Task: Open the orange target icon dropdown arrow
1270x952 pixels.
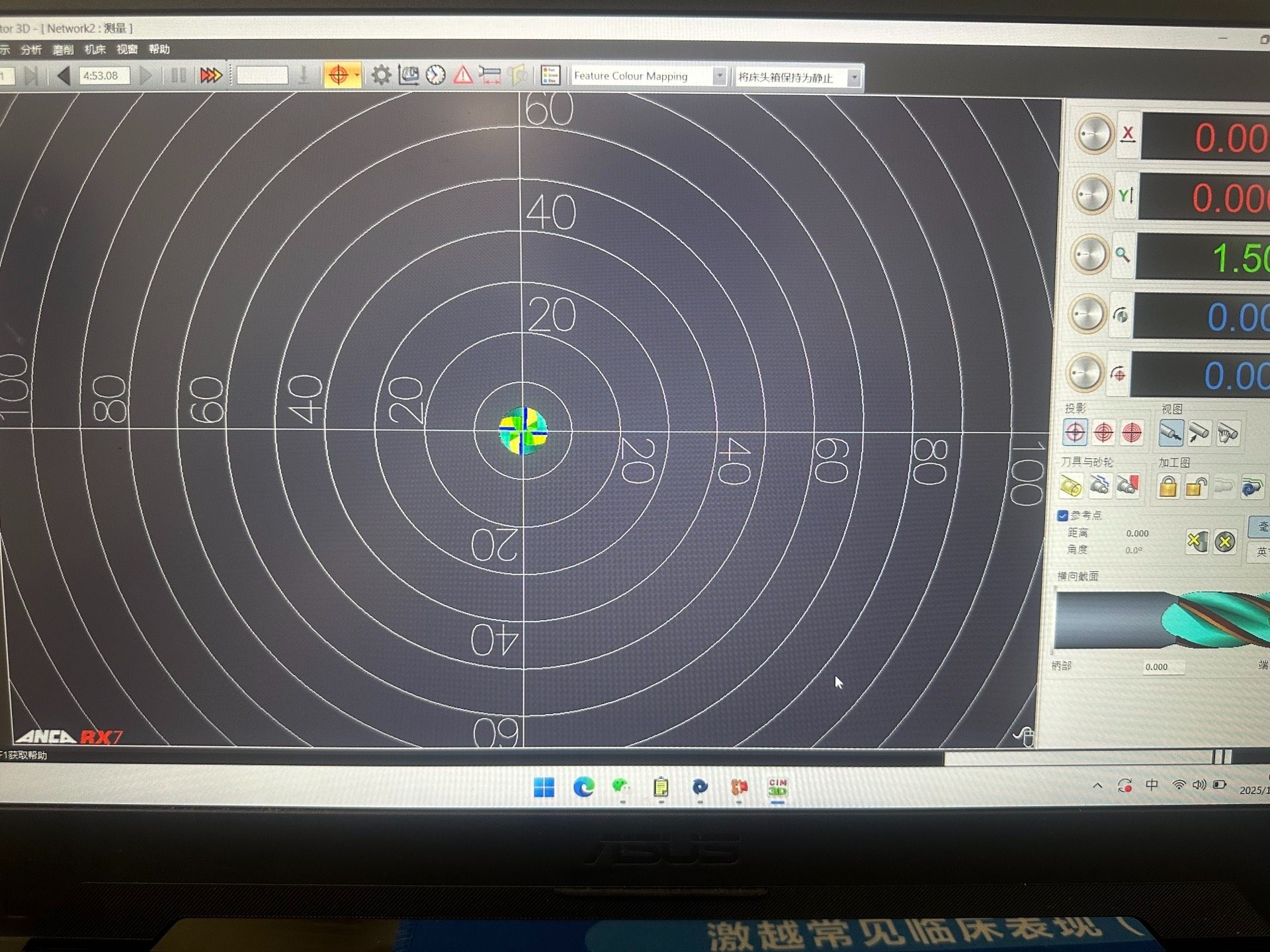Action: 357,75
